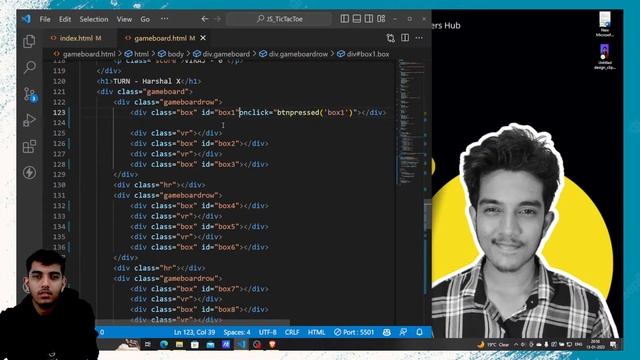The image size is (640, 360).
Task: Expand the body breadcrumb
Action: 171,54
